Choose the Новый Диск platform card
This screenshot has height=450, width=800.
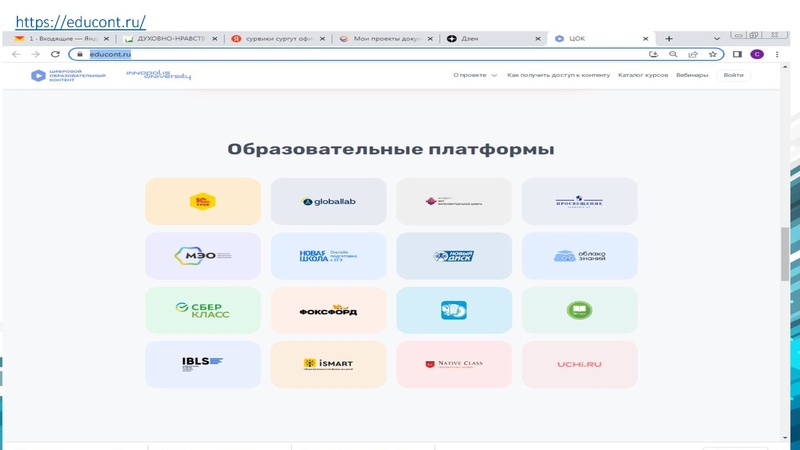(x=454, y=256)
